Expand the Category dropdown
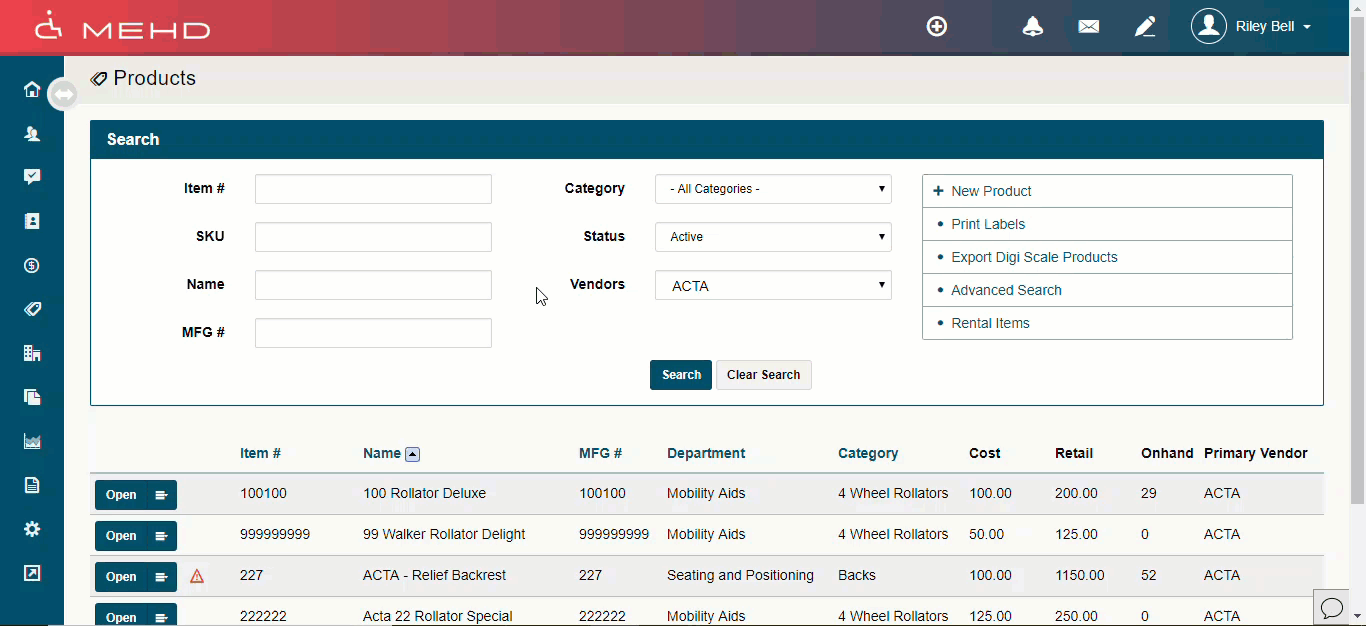Screen dimensions: 1366x626 [x=773, y=189]
